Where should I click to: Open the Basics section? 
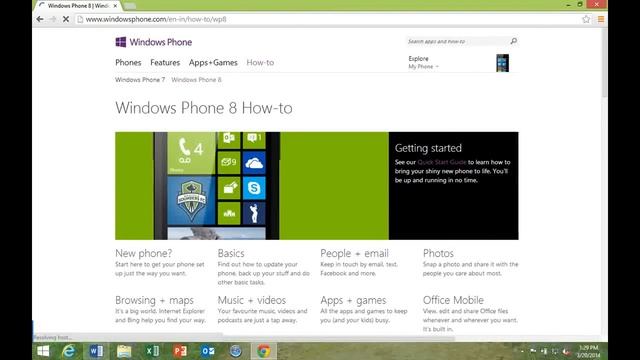tap(231, 253)
